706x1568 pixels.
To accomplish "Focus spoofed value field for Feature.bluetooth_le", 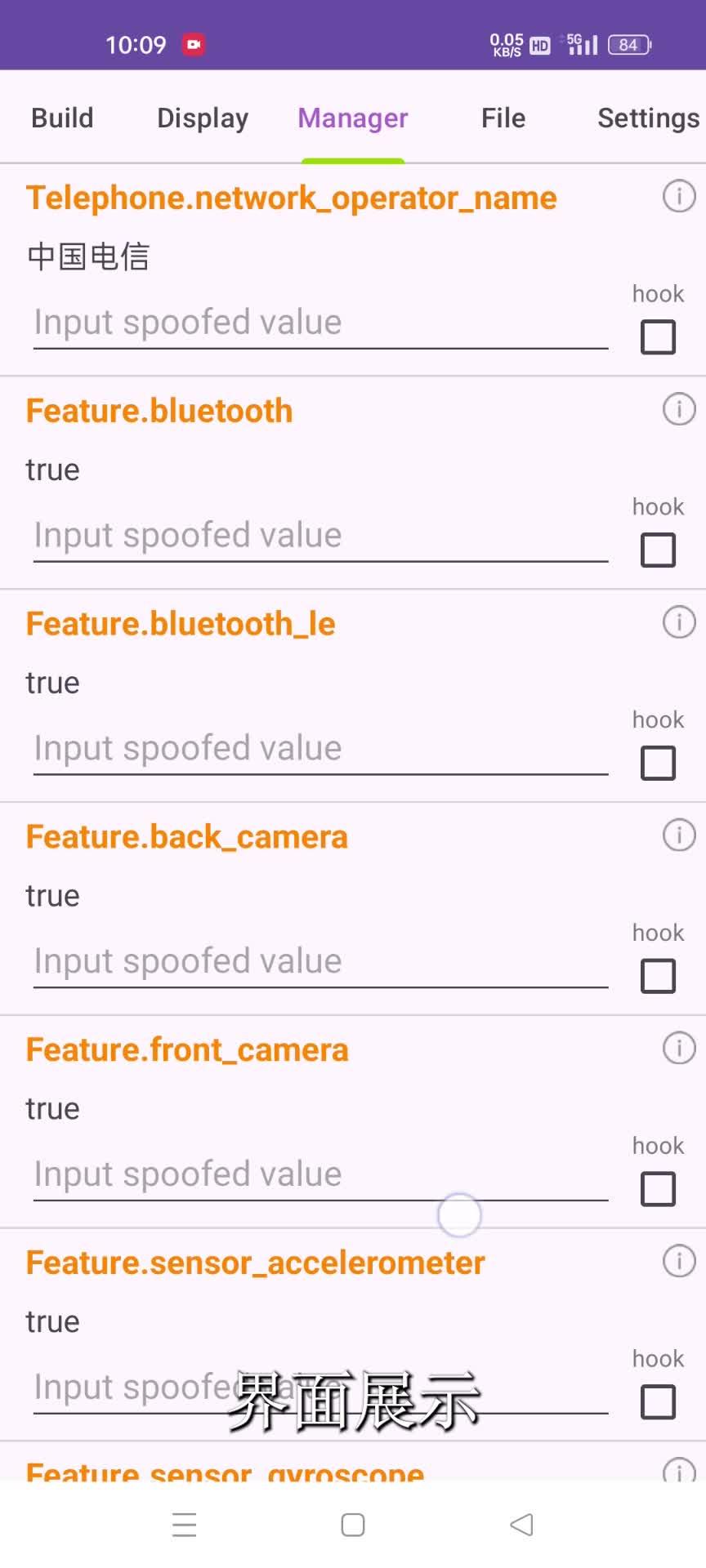I will (320, 748).
